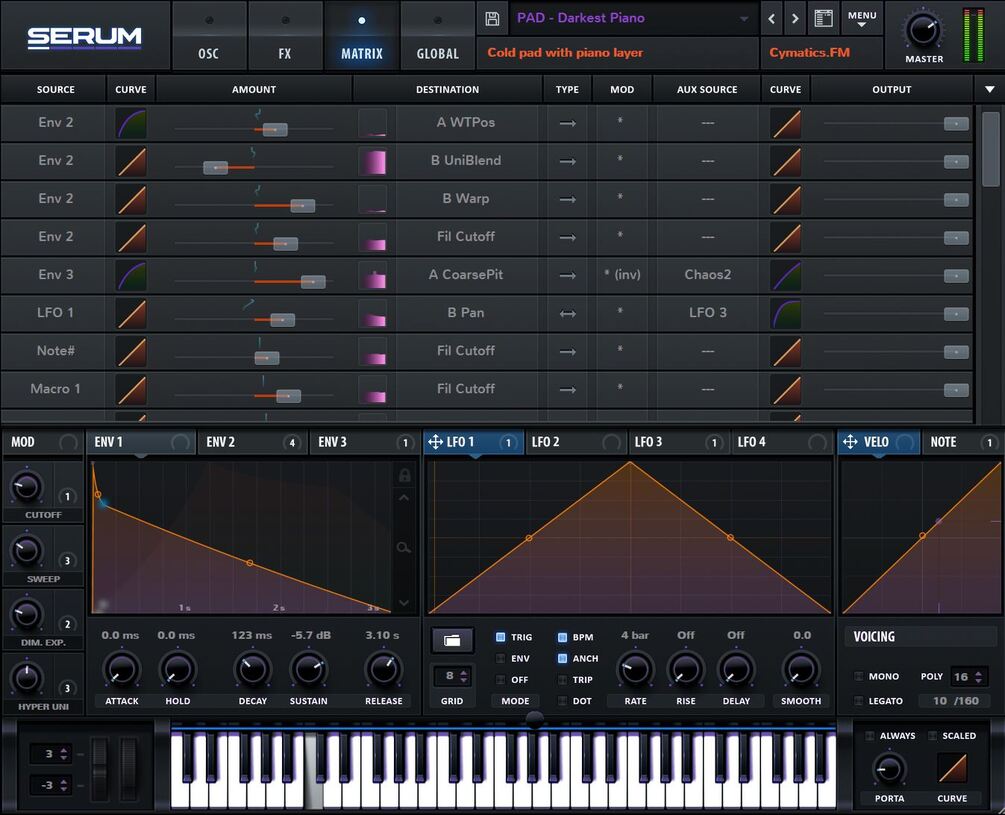Image resolution: width=1005 pixels, height=815 pixels.
Task: Toggle the BPM checkbox
Action: pyautogui.click(x=562, y=637)
